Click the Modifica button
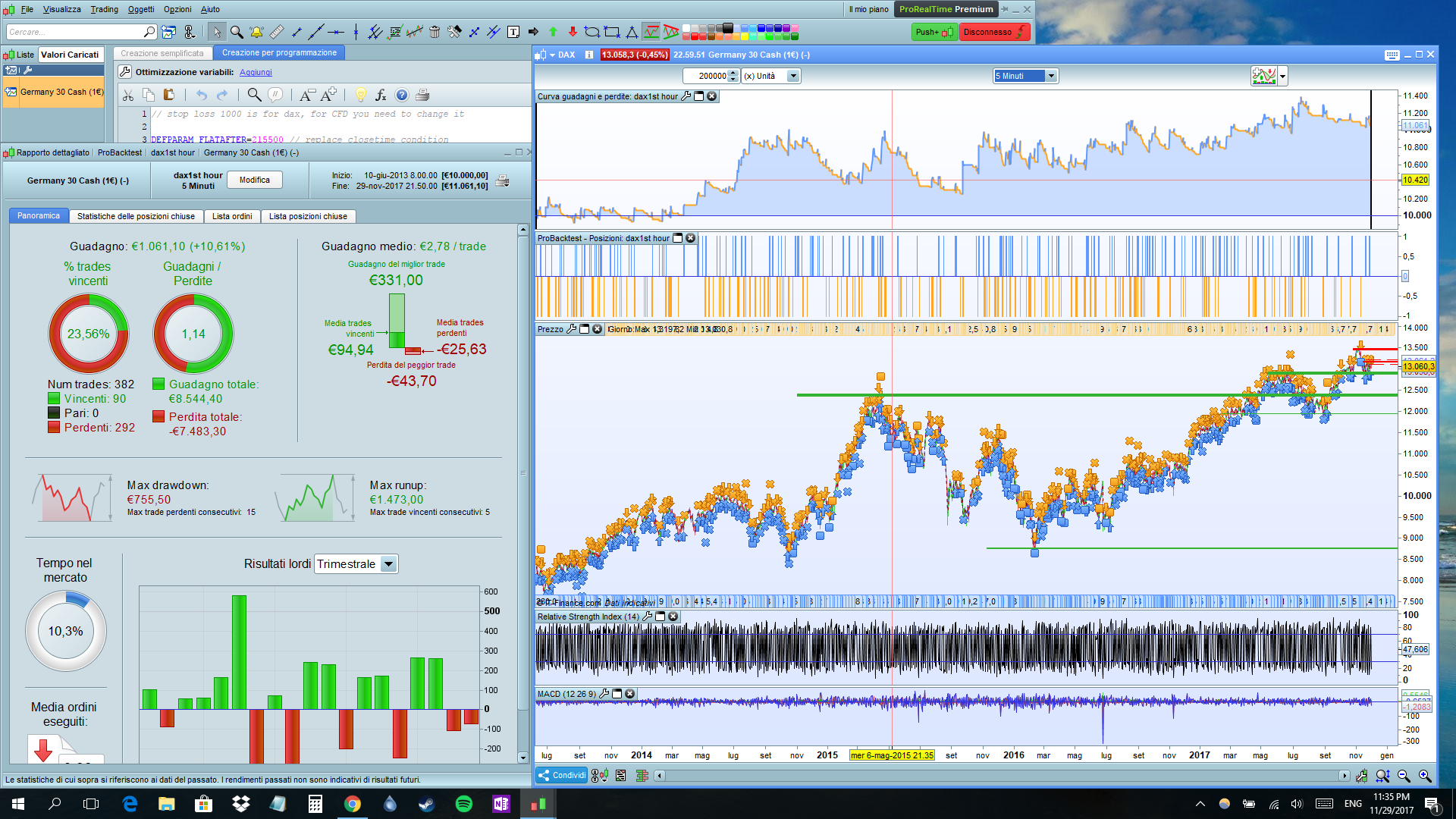1456x819 pixels. (255, 180)
